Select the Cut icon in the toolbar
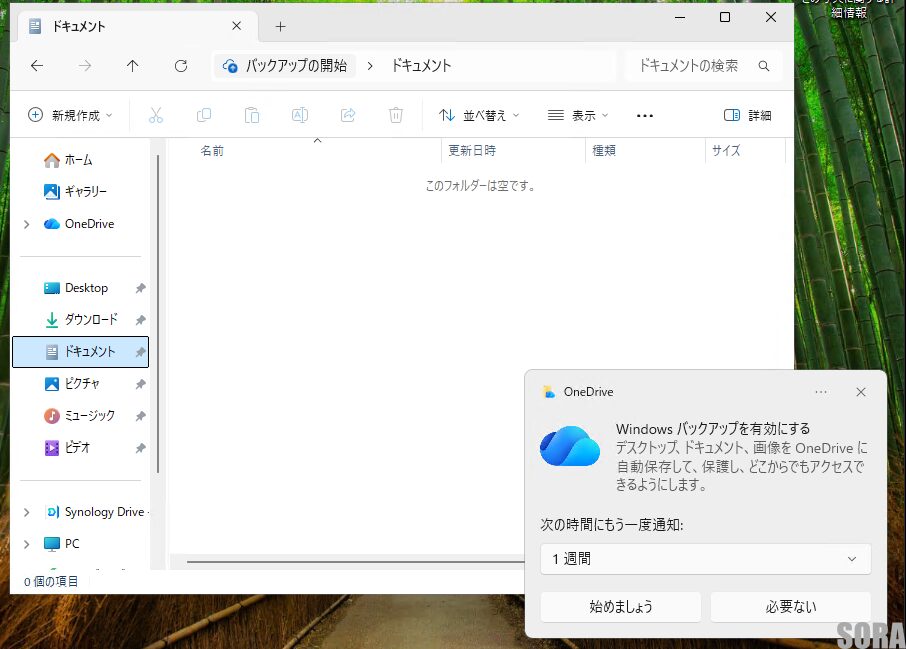The width and height of the screenshot is (906, 649). (x=156, y=114)
